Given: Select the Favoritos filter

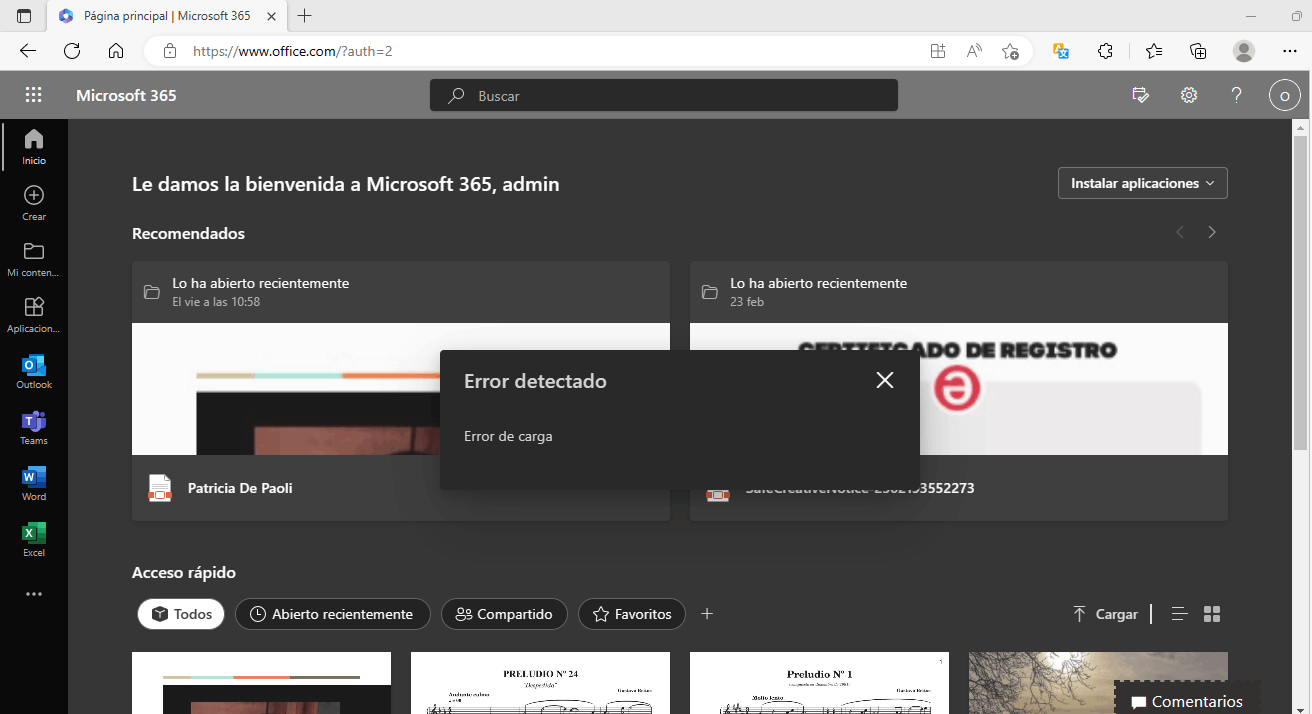Looking at the screenshot, I should (632, 614).
